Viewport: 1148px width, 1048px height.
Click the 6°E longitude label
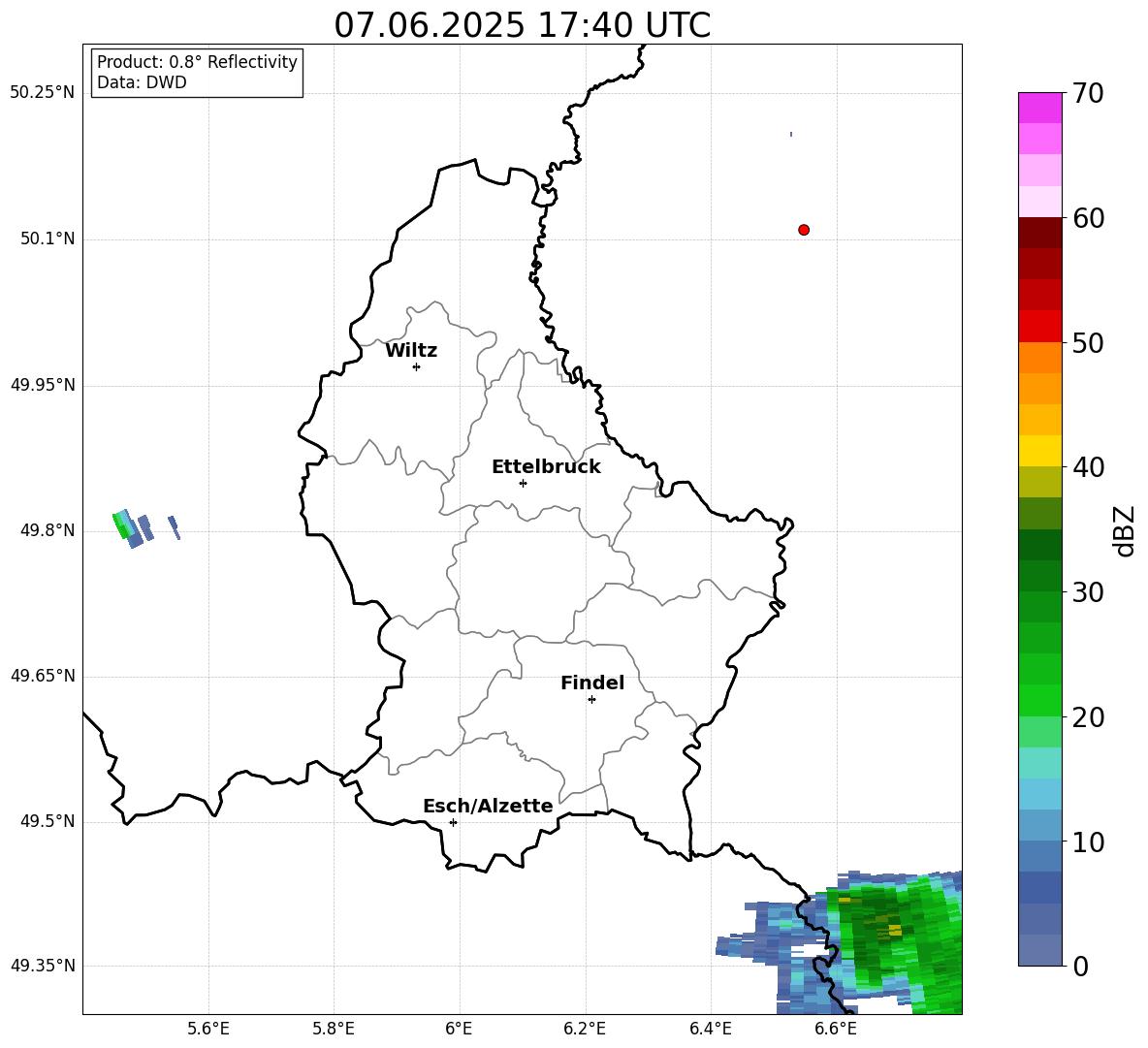coord(459,1029)
